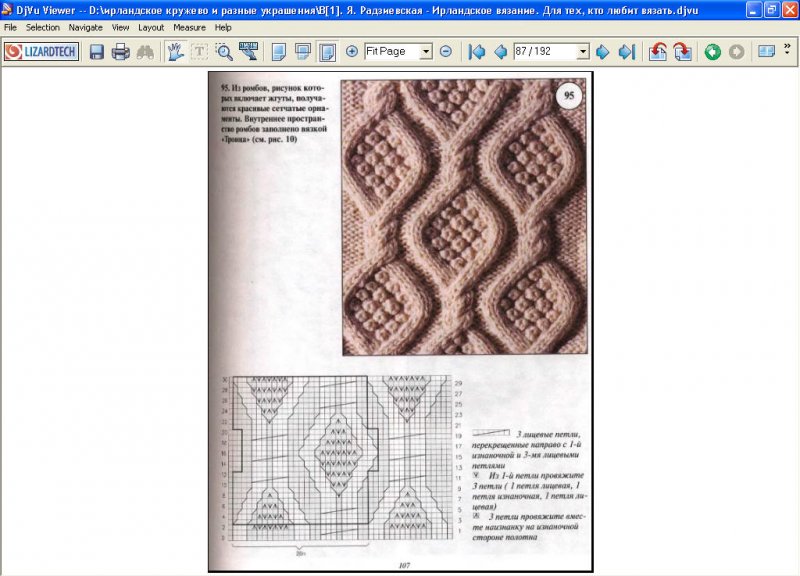Restore down the DjVu Viewer window

point(772,10)
